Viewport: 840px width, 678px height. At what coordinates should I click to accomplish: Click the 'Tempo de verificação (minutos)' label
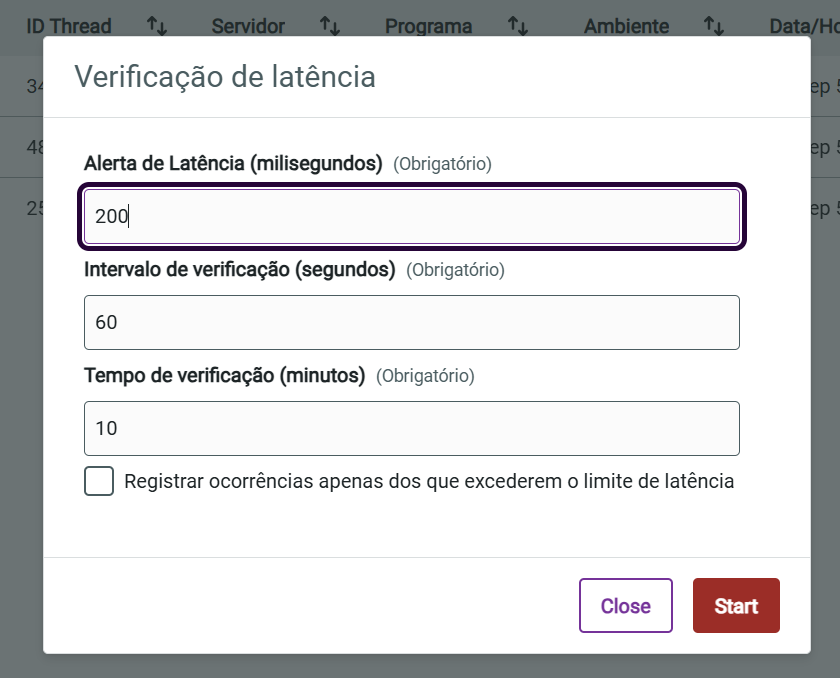[x=225, y=376]
